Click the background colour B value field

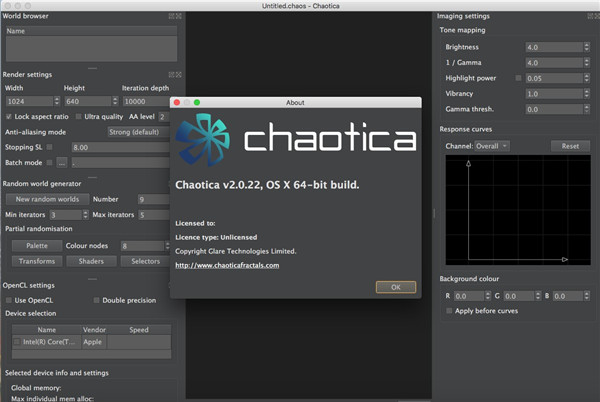click(568, 296)
